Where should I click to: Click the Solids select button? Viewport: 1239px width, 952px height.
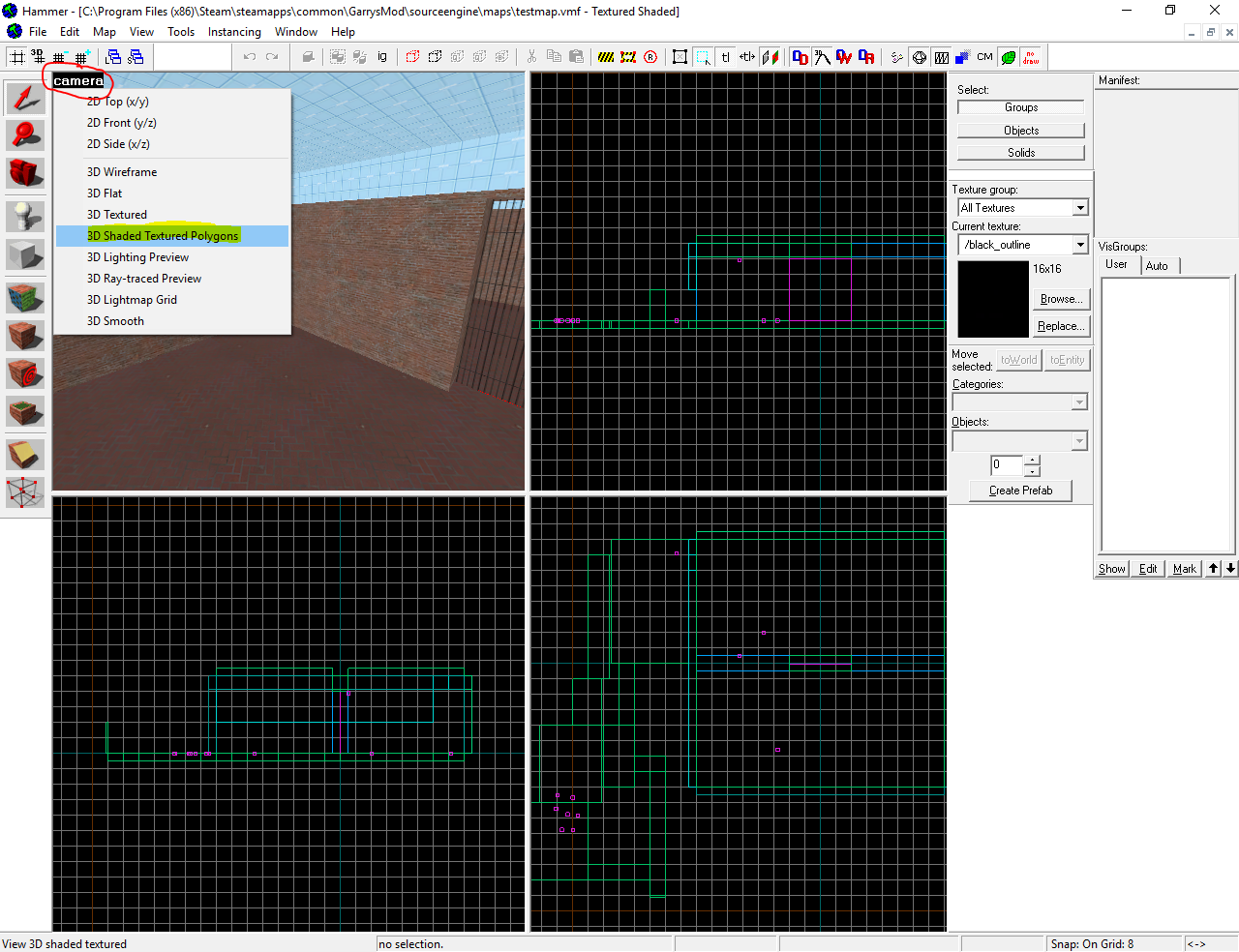(x=1021, y=153)
